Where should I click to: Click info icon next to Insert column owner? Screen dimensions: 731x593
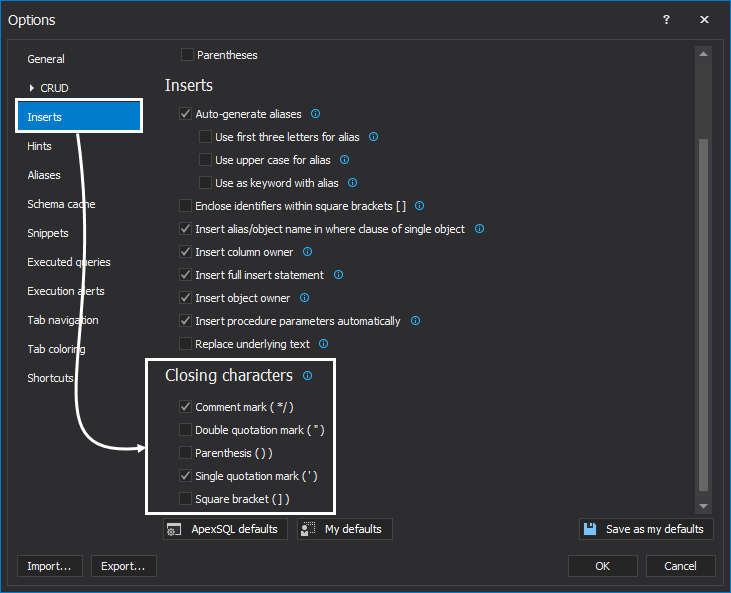point(307,252)
